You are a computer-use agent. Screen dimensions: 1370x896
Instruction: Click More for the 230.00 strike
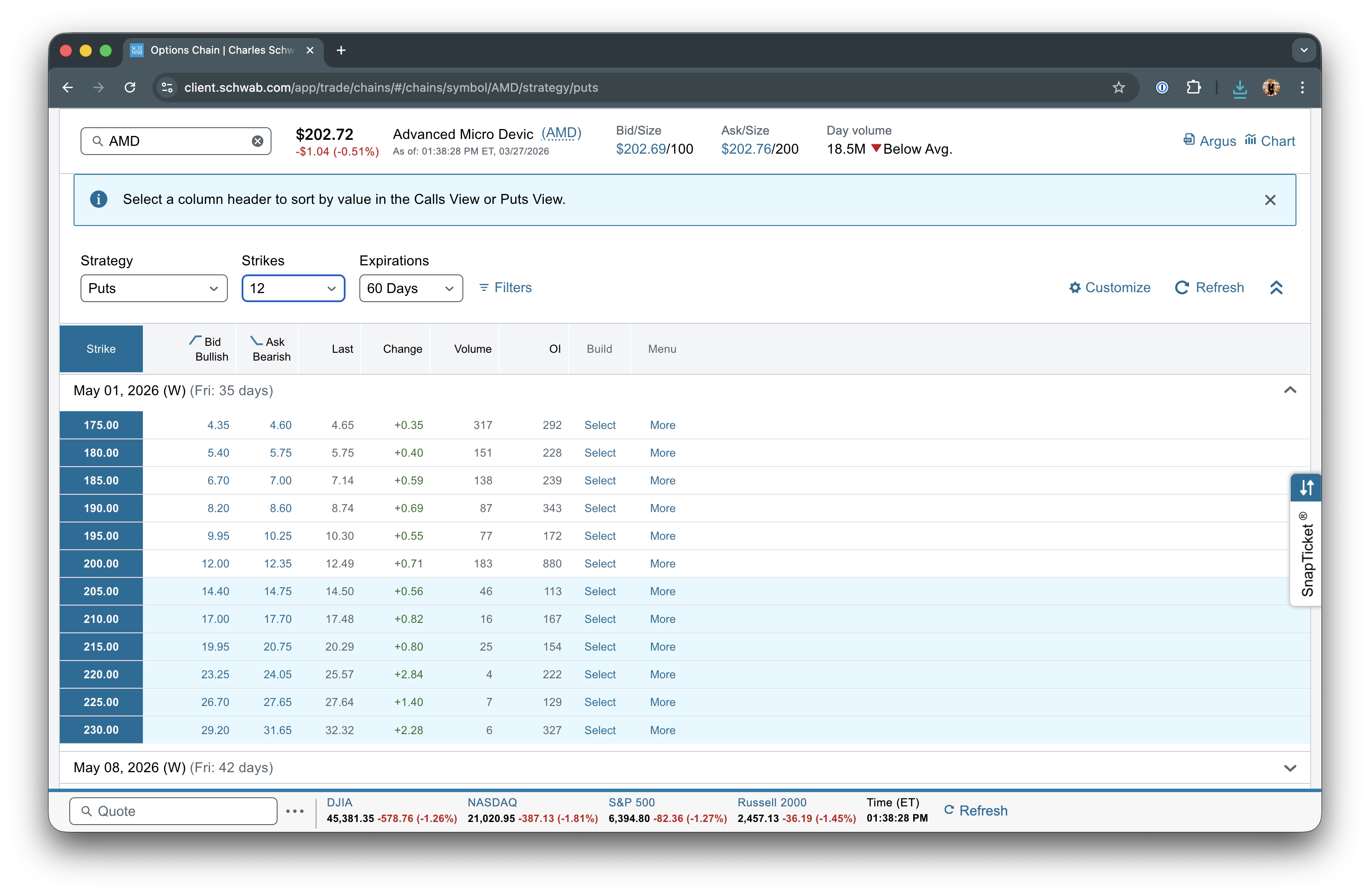click(x=662, y=730)
